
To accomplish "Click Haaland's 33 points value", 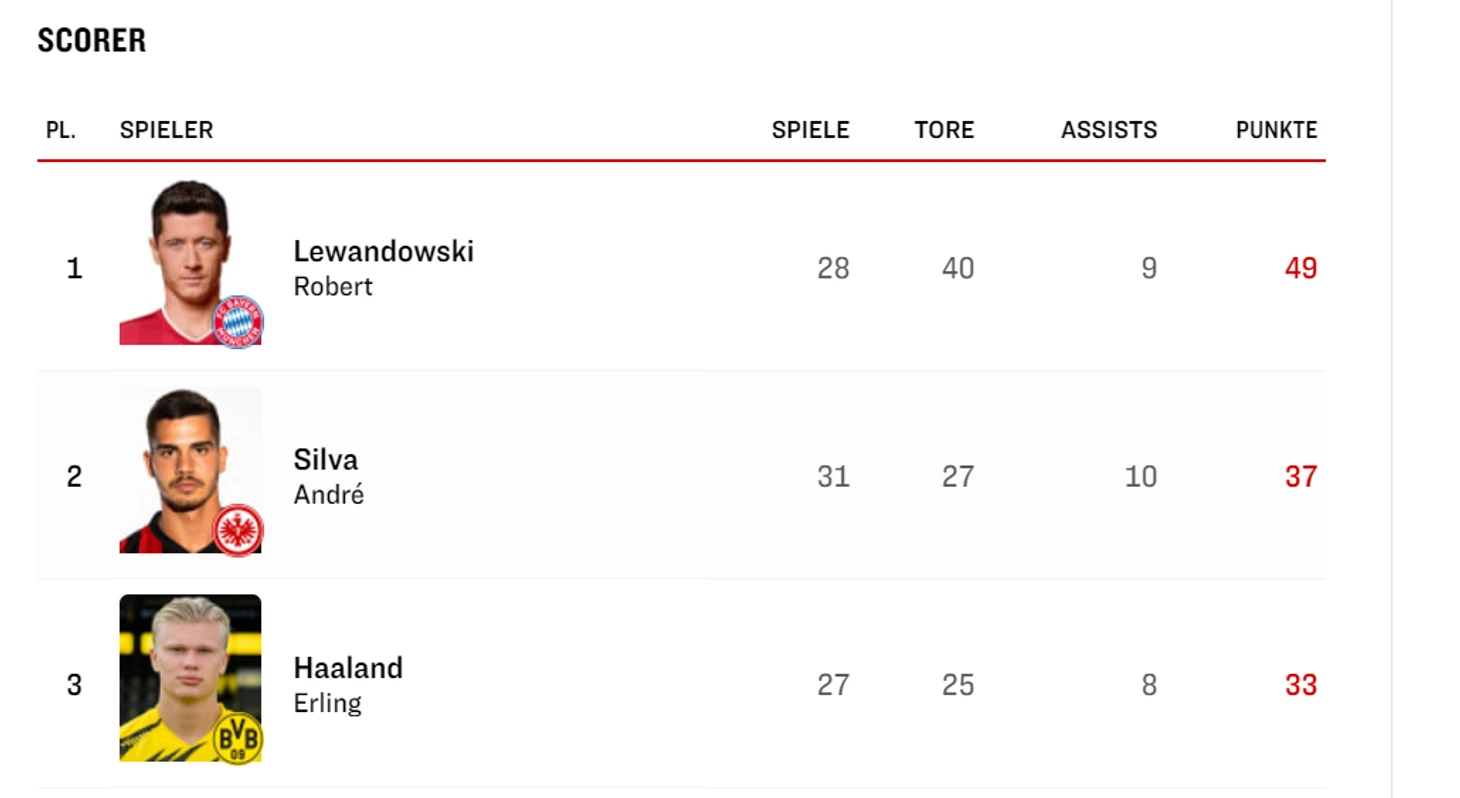I will (x=1301, y=685).
